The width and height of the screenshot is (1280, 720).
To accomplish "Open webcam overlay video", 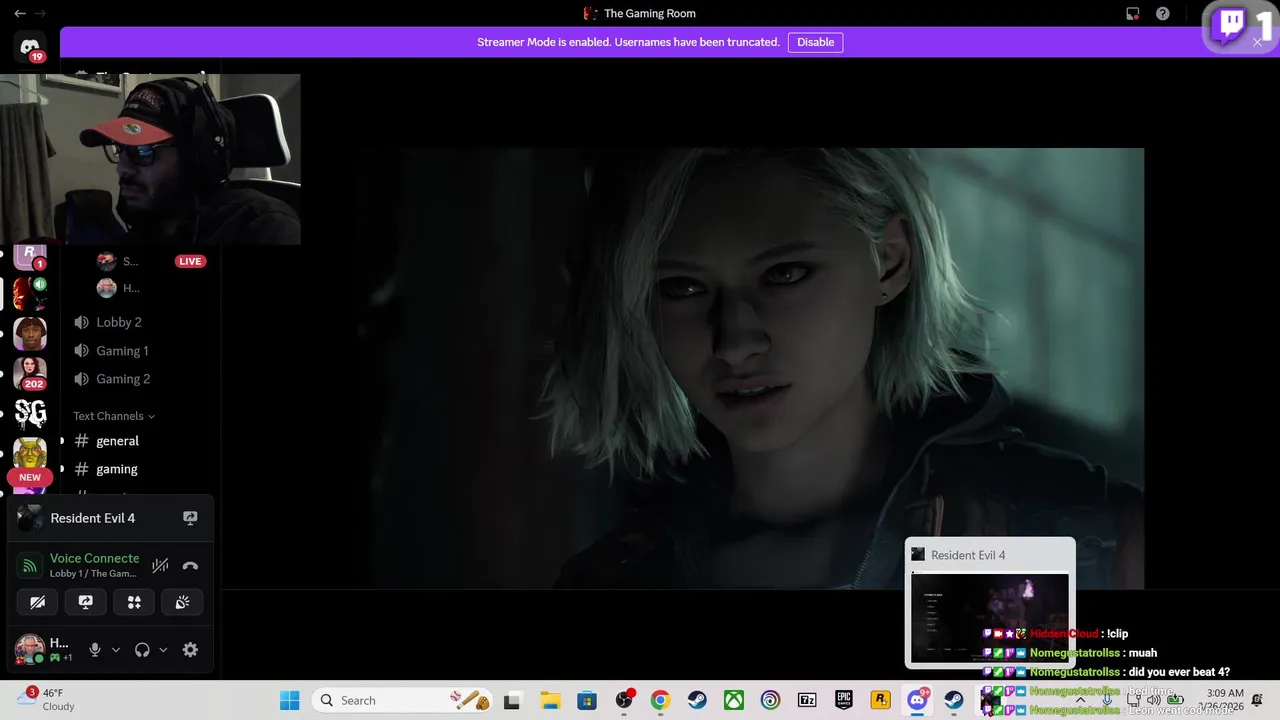I will point(150,158).
